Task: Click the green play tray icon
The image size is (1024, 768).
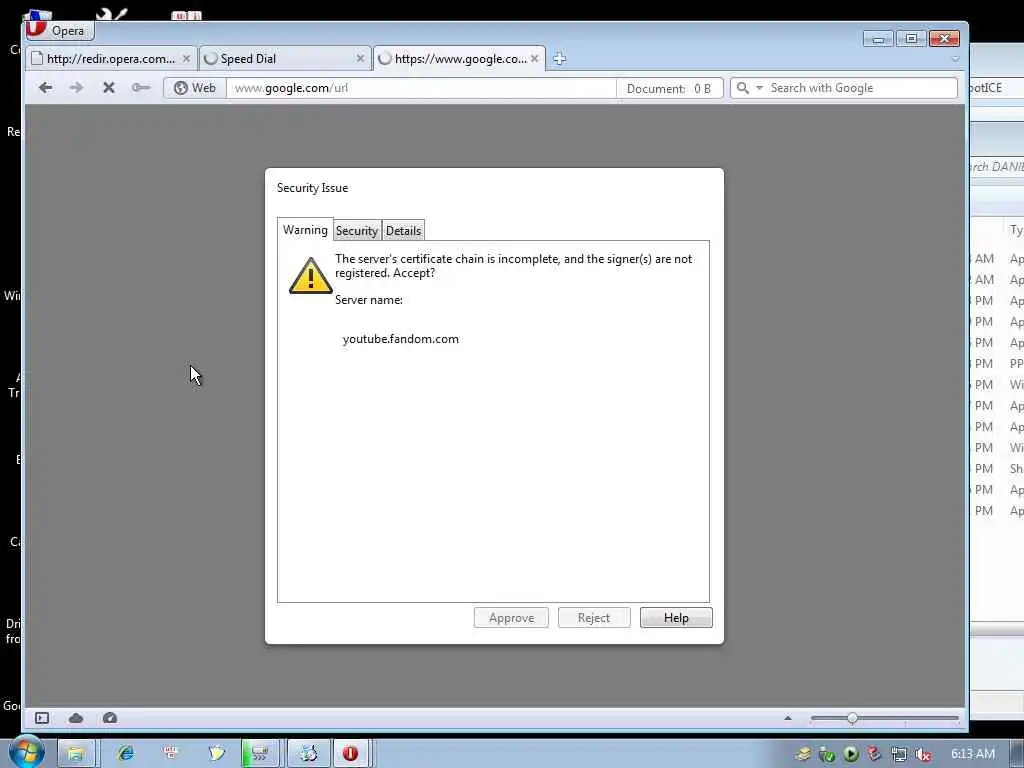Action: 850,754
